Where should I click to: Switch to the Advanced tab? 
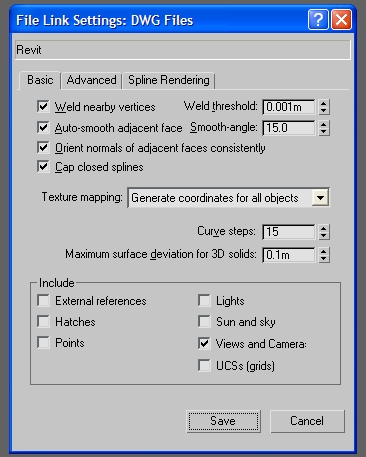pos(91,80)
